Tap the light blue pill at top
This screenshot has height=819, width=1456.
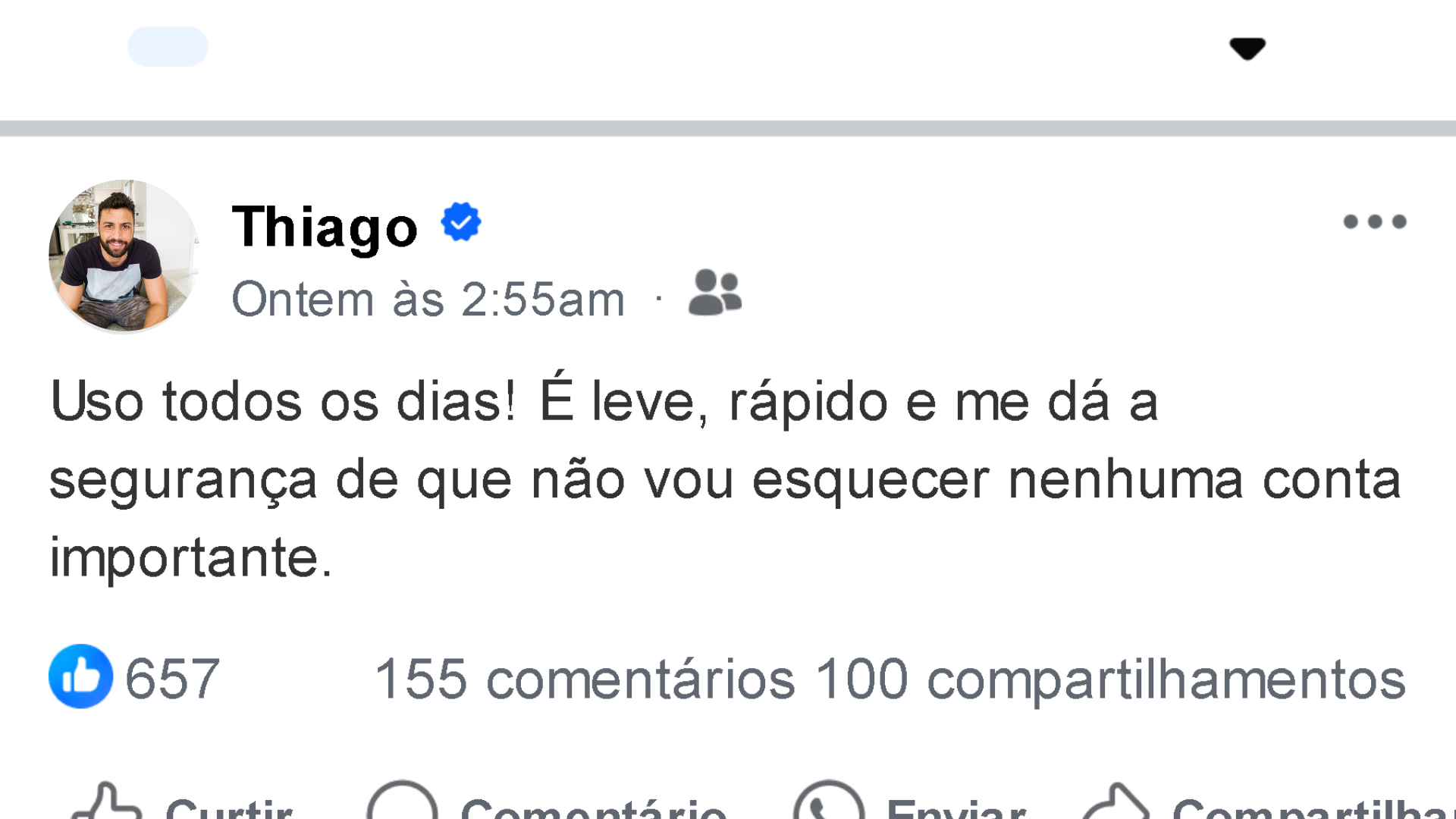coord(168,47)
